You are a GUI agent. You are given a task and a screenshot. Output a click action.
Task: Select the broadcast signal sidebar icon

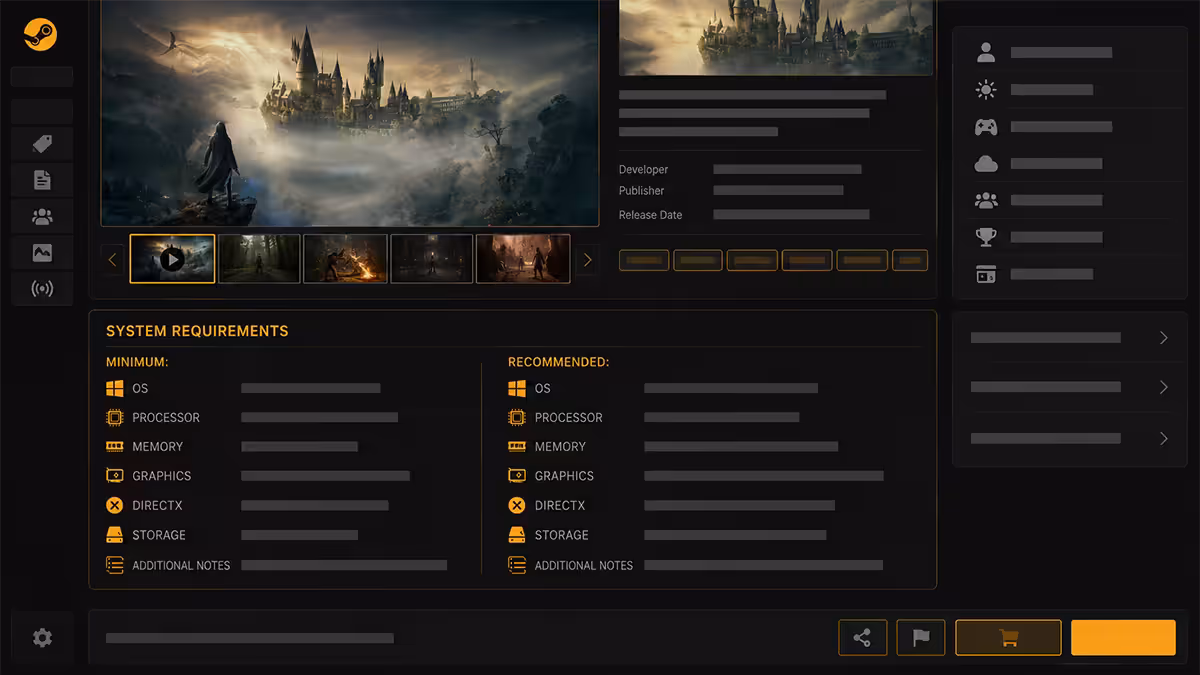42,289
